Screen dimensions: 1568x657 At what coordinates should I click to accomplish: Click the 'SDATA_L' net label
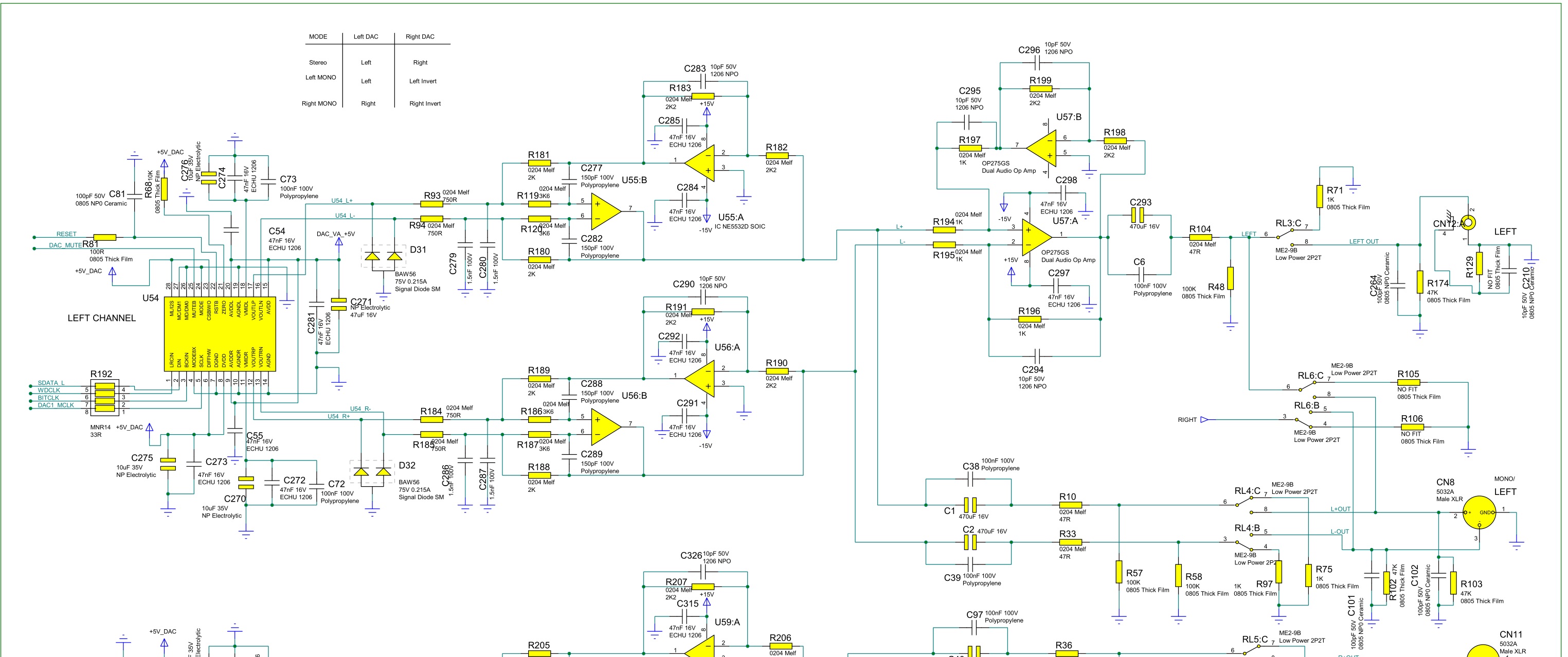coord(50,383)
